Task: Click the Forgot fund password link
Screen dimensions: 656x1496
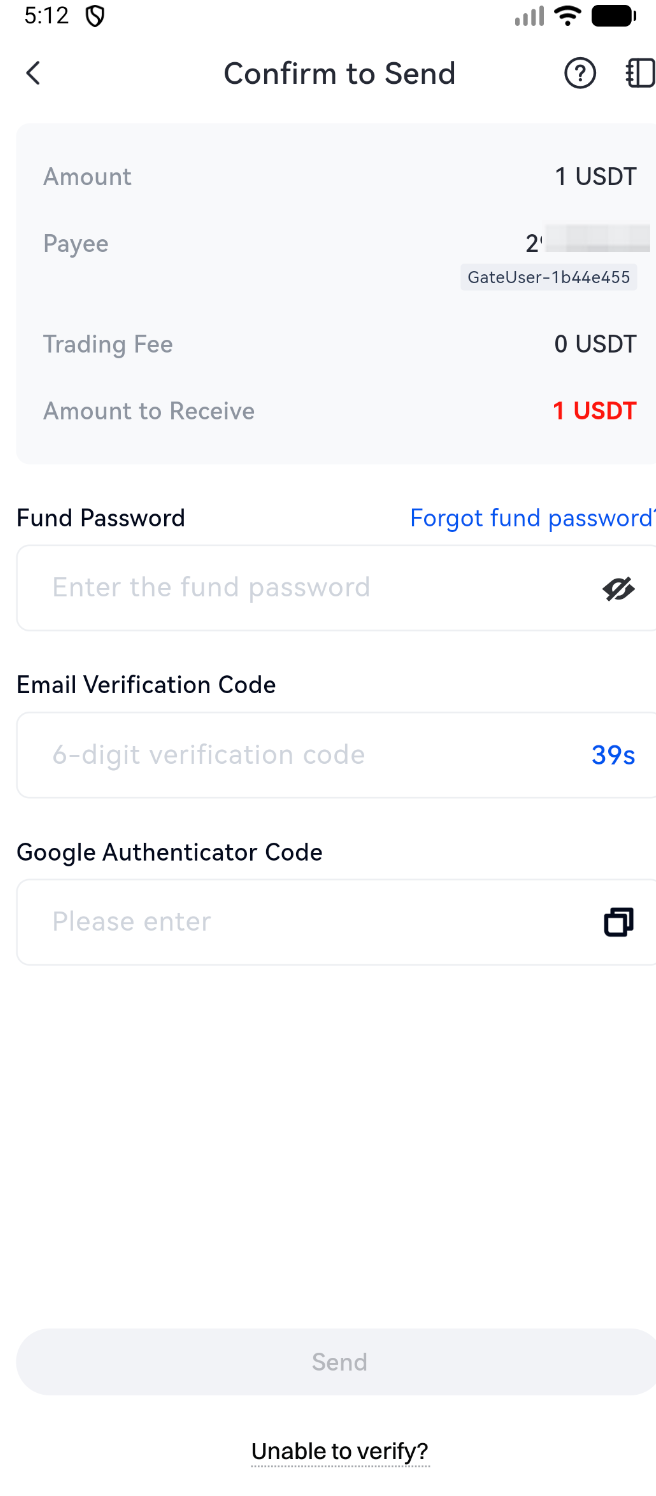Action: tap(532, 518)
